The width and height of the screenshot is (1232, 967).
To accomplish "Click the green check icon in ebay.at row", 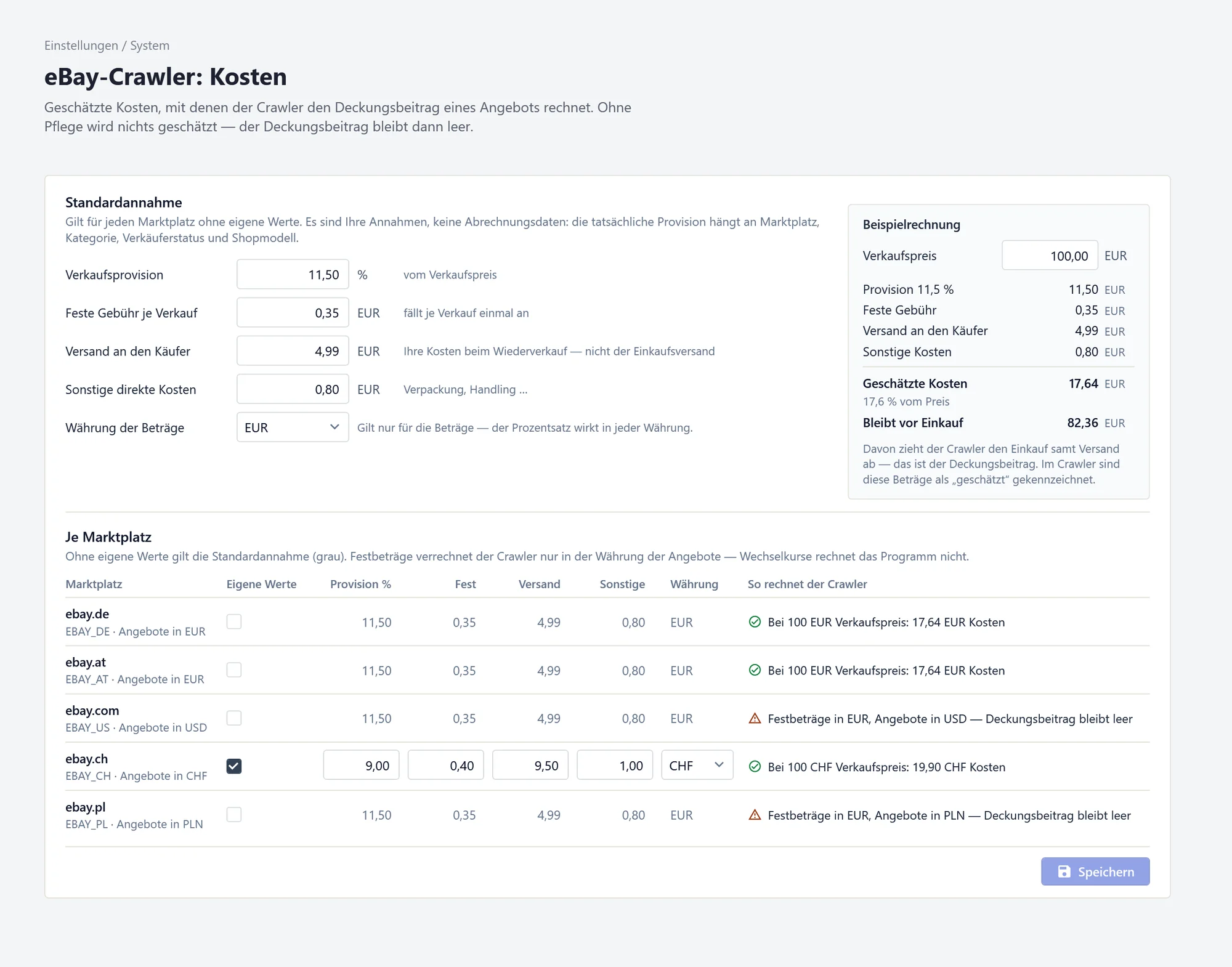I will 755,670.
